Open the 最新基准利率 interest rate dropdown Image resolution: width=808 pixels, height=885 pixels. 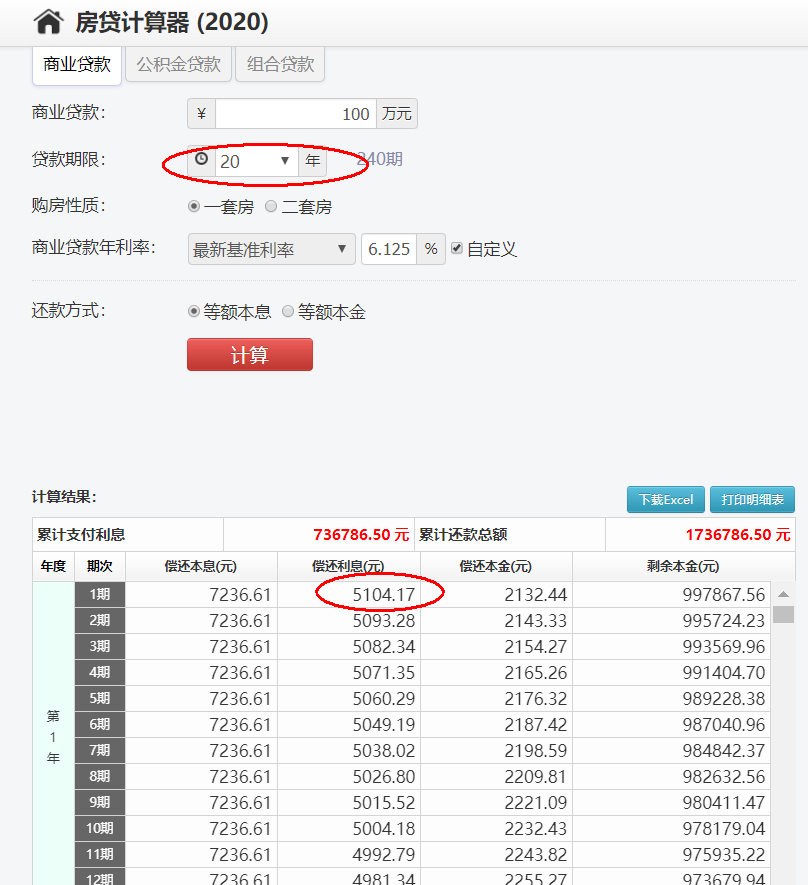pos(270,248)
